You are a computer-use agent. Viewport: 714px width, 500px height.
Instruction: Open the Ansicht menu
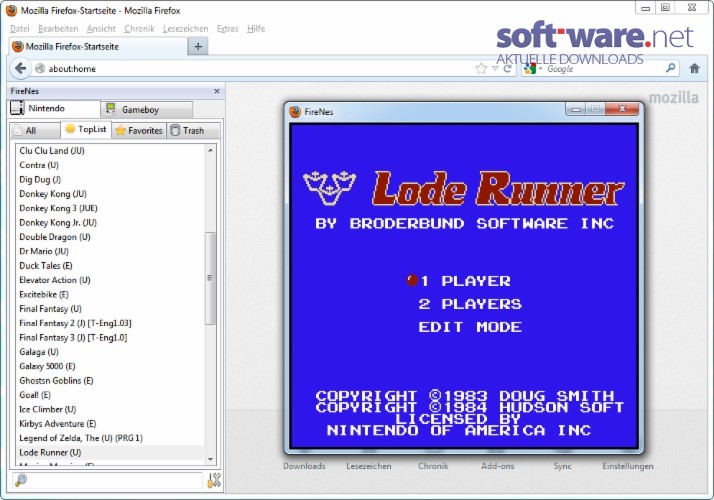[101, 29]
